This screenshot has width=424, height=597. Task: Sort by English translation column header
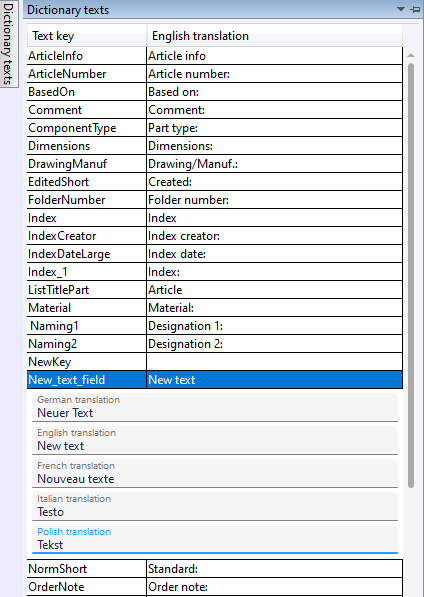274,36
